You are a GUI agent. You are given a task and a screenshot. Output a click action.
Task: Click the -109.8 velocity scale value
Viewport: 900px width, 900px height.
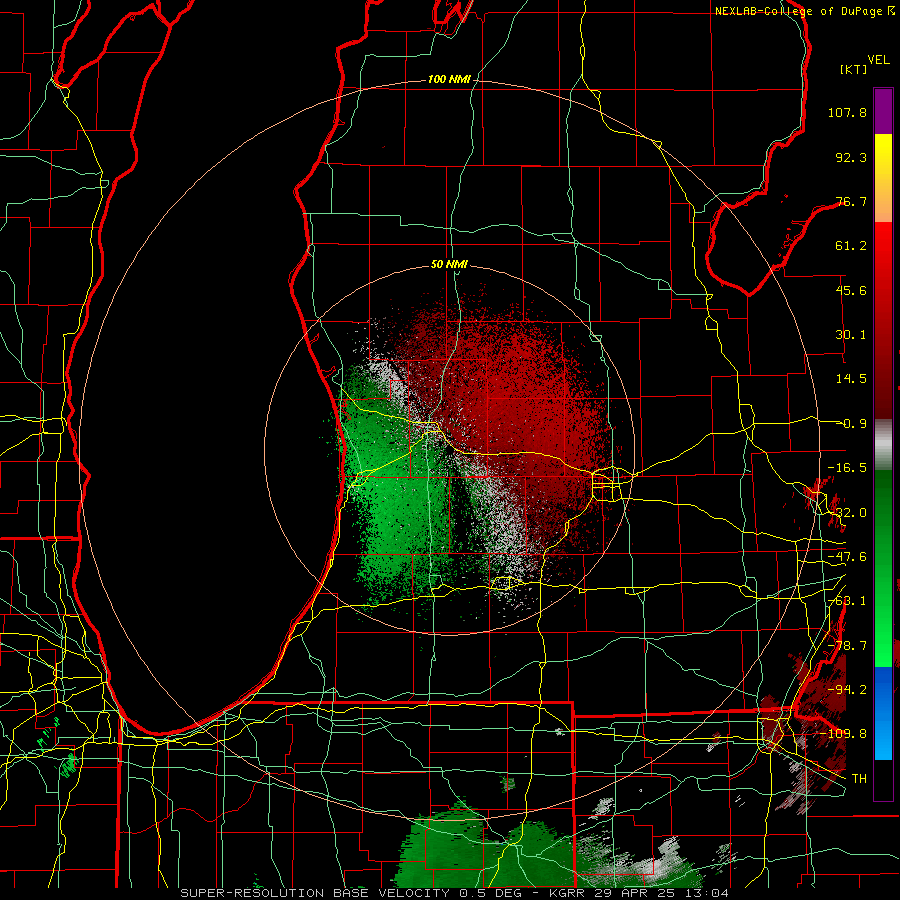coord(844,734)
